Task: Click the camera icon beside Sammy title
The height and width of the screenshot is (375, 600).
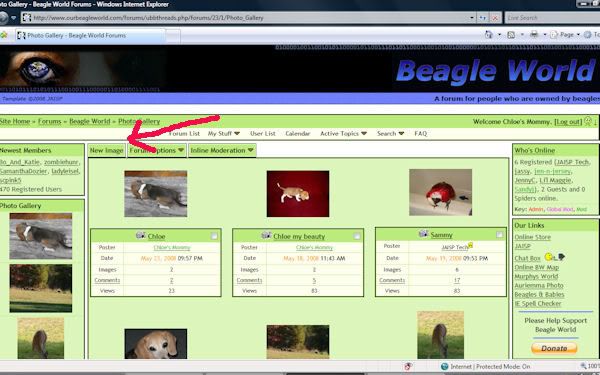Action: [x=423, y=233]
